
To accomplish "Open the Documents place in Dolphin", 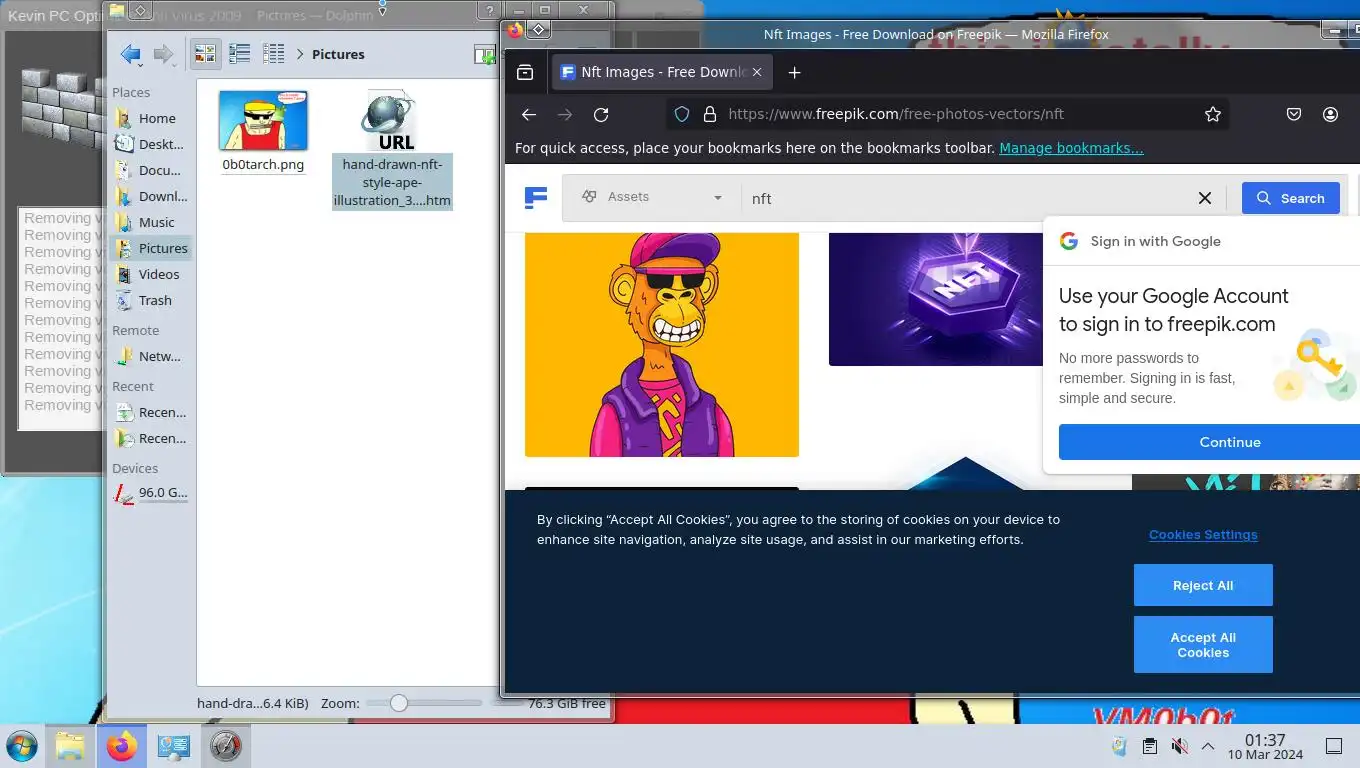I will (x=150, y=170).
